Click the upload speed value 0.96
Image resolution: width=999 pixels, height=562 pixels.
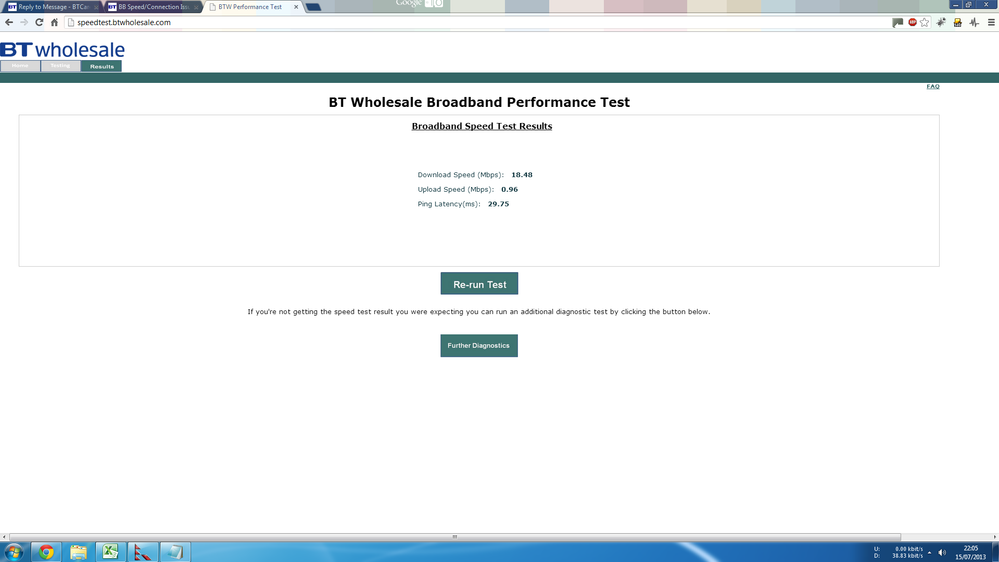pos(509,189)
